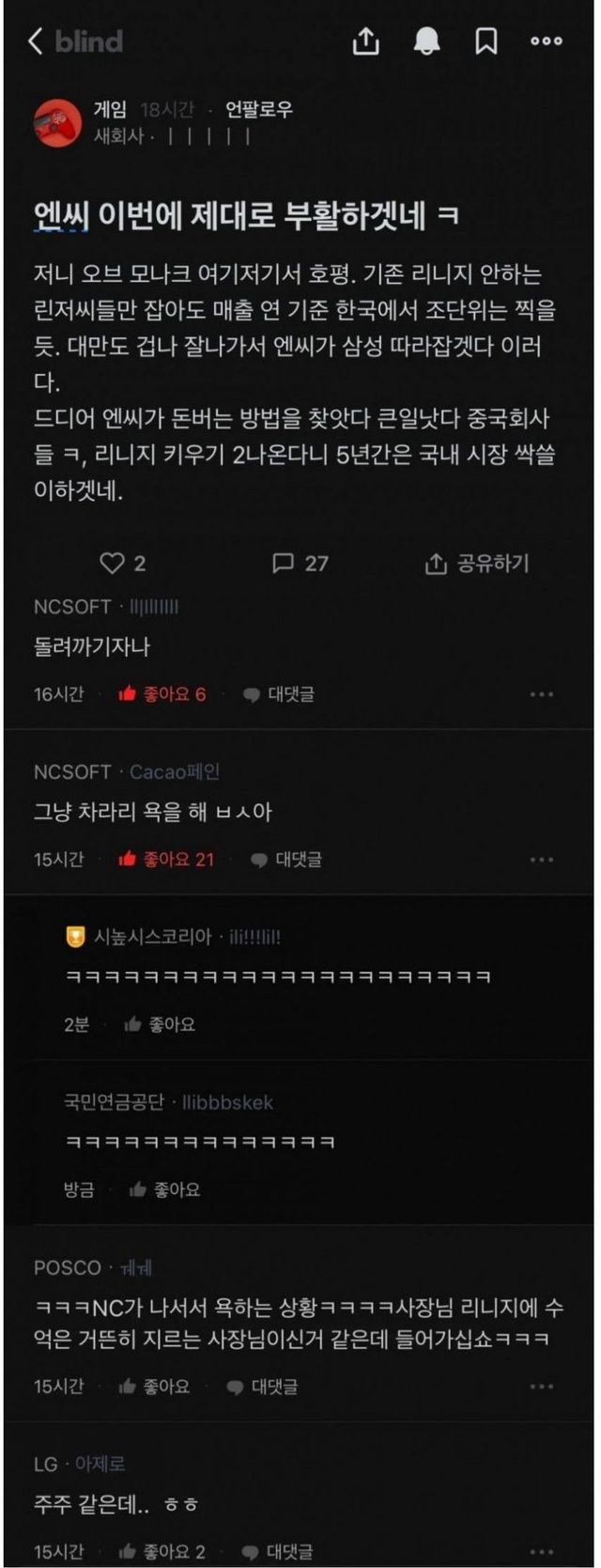The width and height of the screenshot is (601, 1568).
Task: Tap the share icon in top bar
Action: click(x=366, y=40)
